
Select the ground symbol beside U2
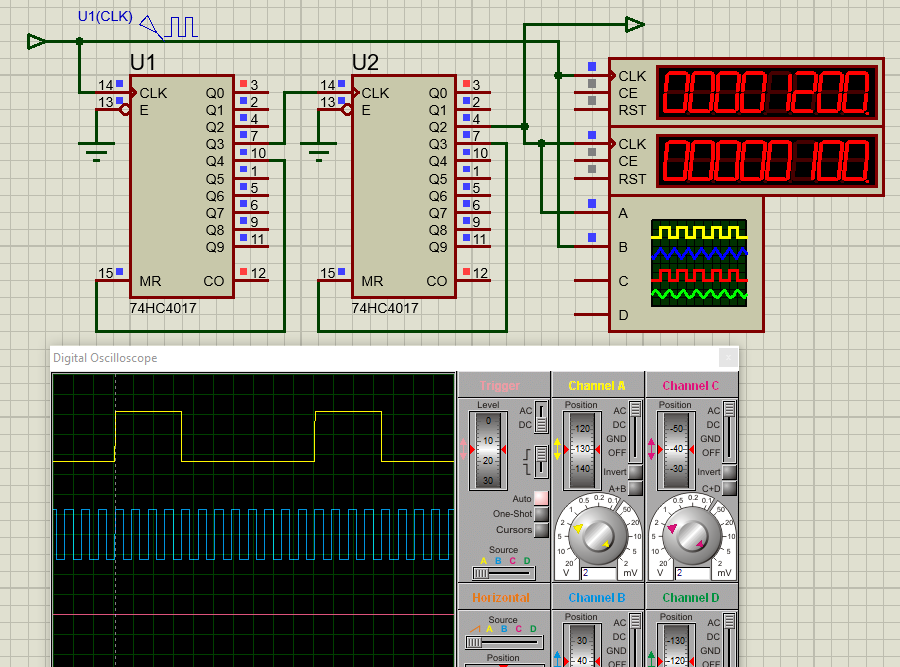click(319, 152)
